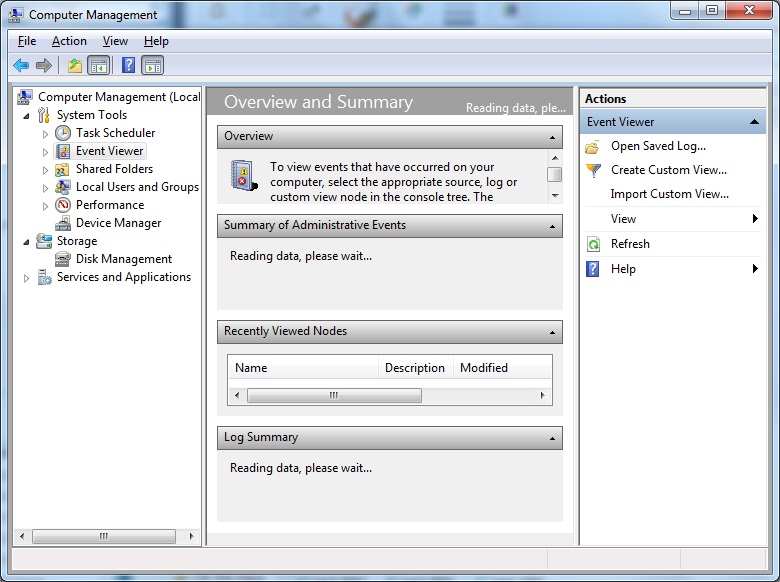Collapse the Log Summary section

click(x=552, y=438)
